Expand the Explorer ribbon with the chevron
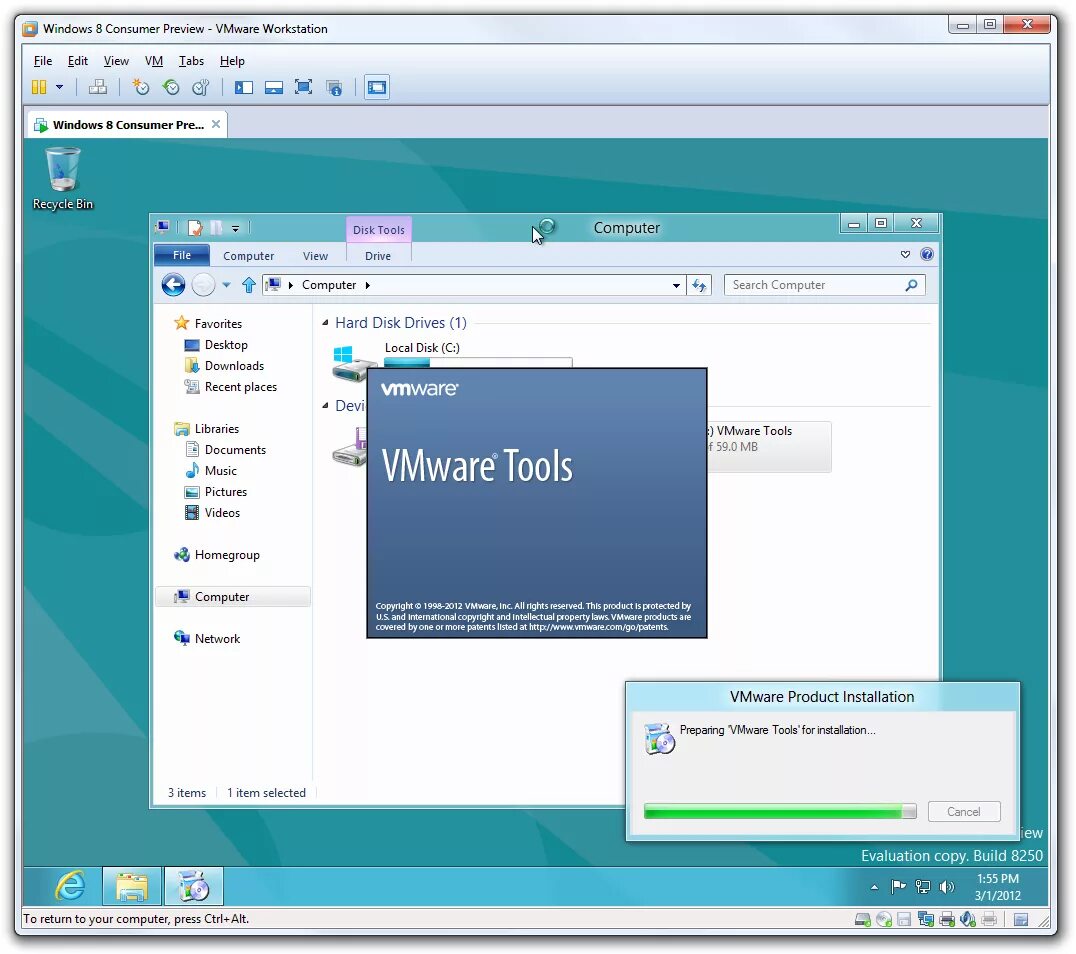 (x=905, y=255)
